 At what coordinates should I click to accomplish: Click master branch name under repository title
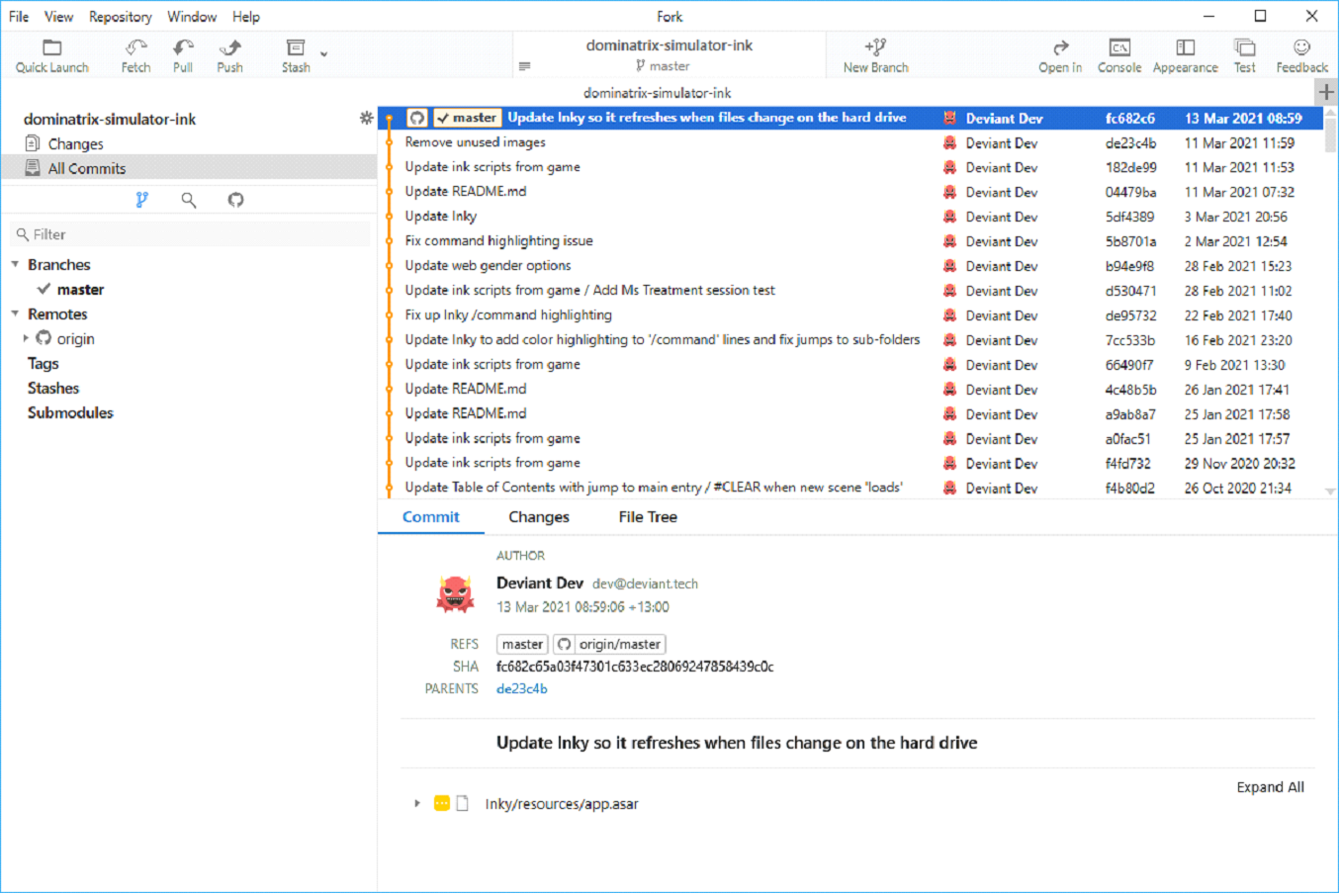coord(670,66)
